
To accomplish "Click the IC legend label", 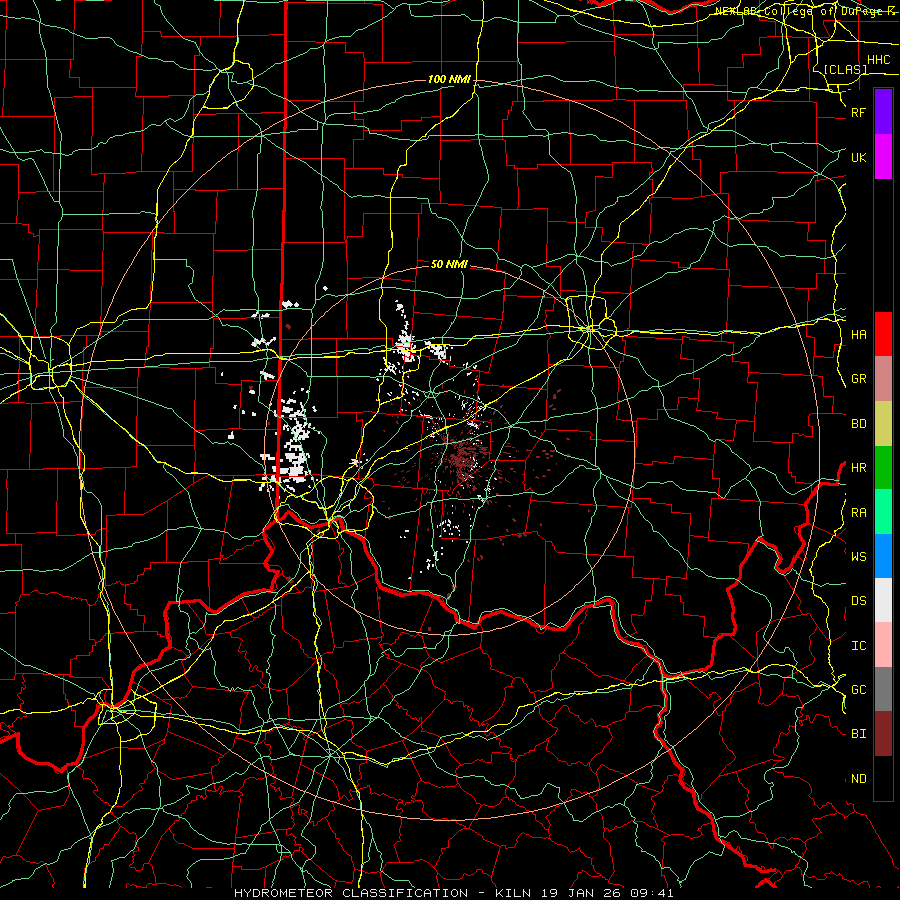I will 858,646.
